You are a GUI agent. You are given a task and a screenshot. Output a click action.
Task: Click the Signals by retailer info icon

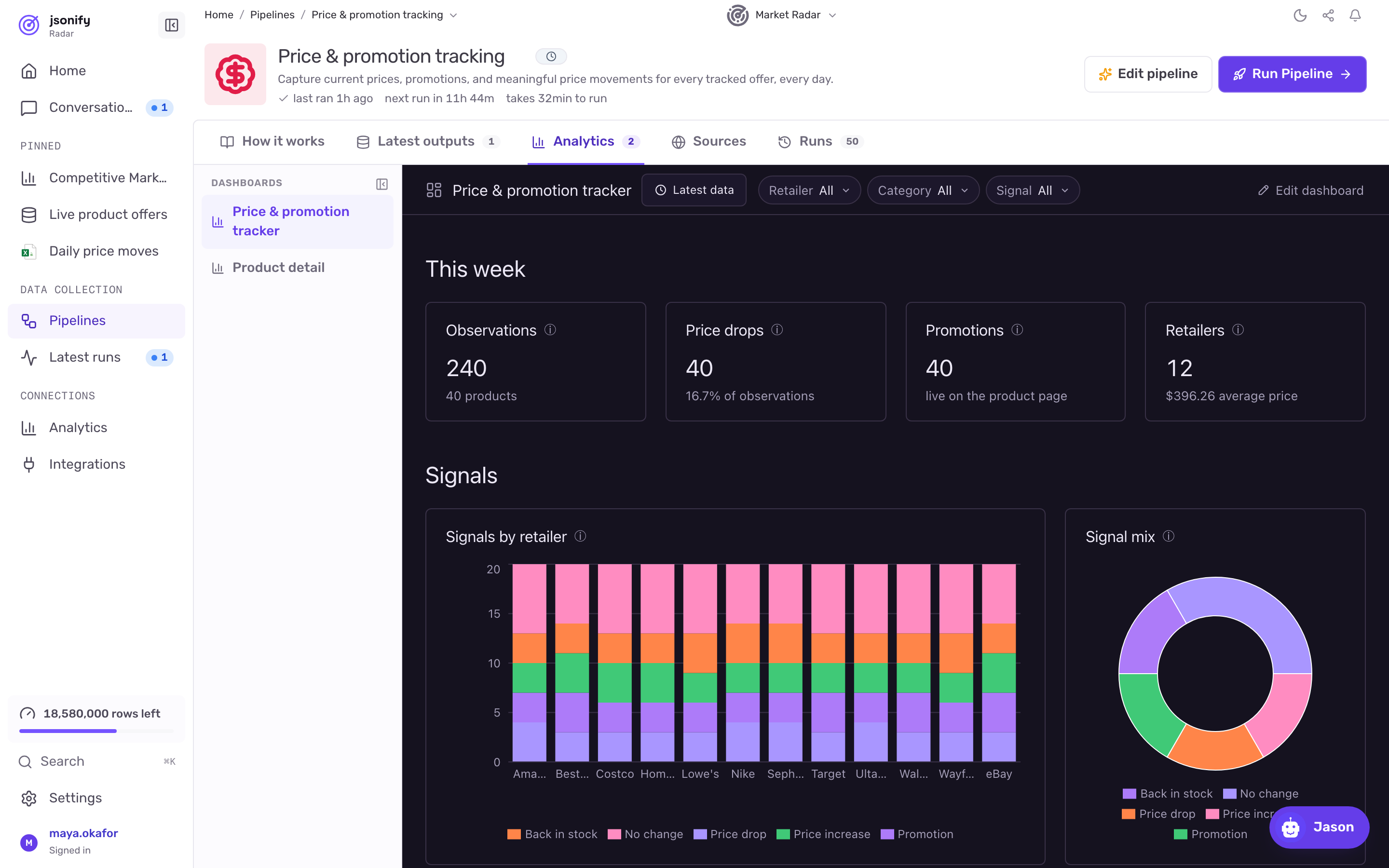pos(580,536)
